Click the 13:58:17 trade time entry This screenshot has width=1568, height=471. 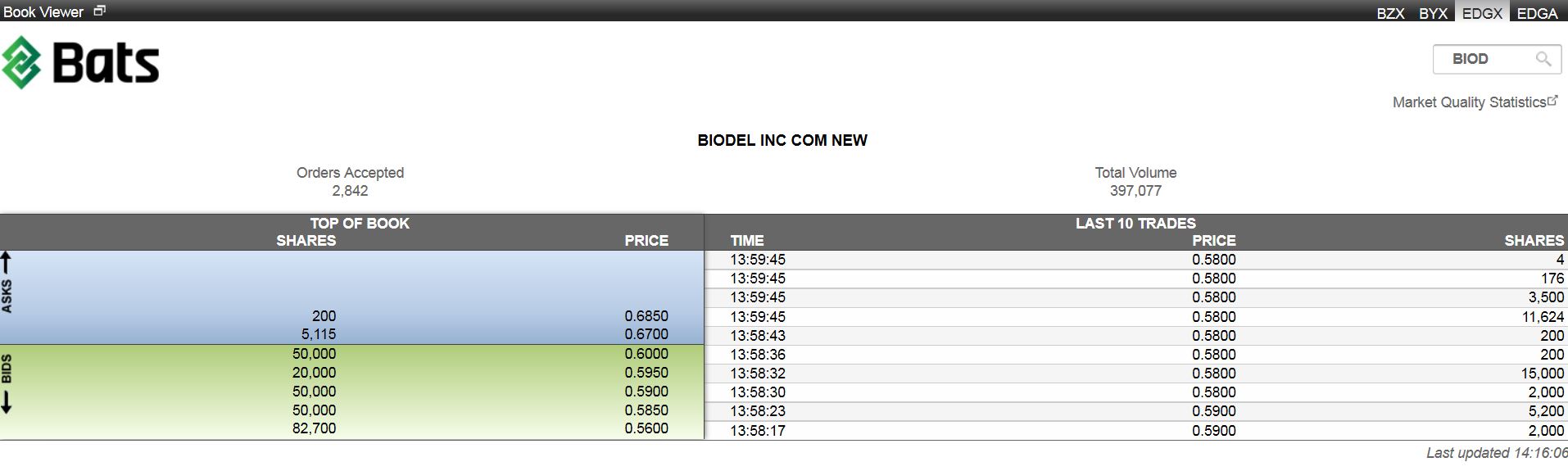tap(757, 430)
